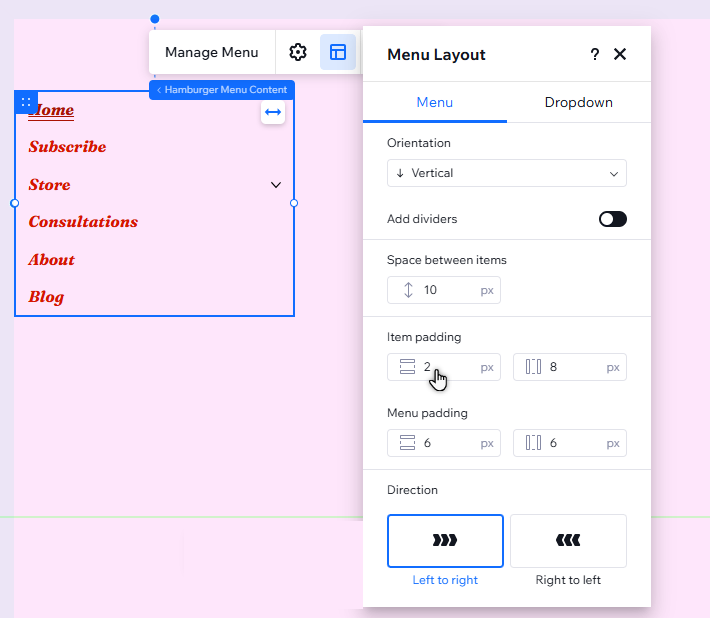The width and height of the screenshot is (710, 618).
Task: Click the drag handle dots icon
Action: coord(26,102)
